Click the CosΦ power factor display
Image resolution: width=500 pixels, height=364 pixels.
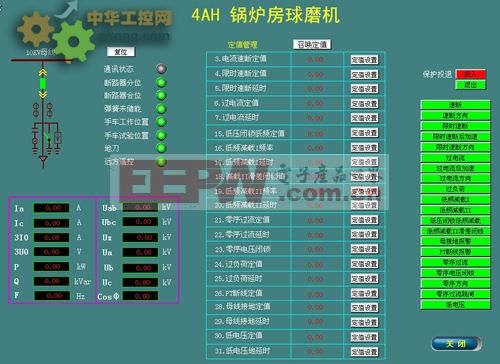(140, 296)
